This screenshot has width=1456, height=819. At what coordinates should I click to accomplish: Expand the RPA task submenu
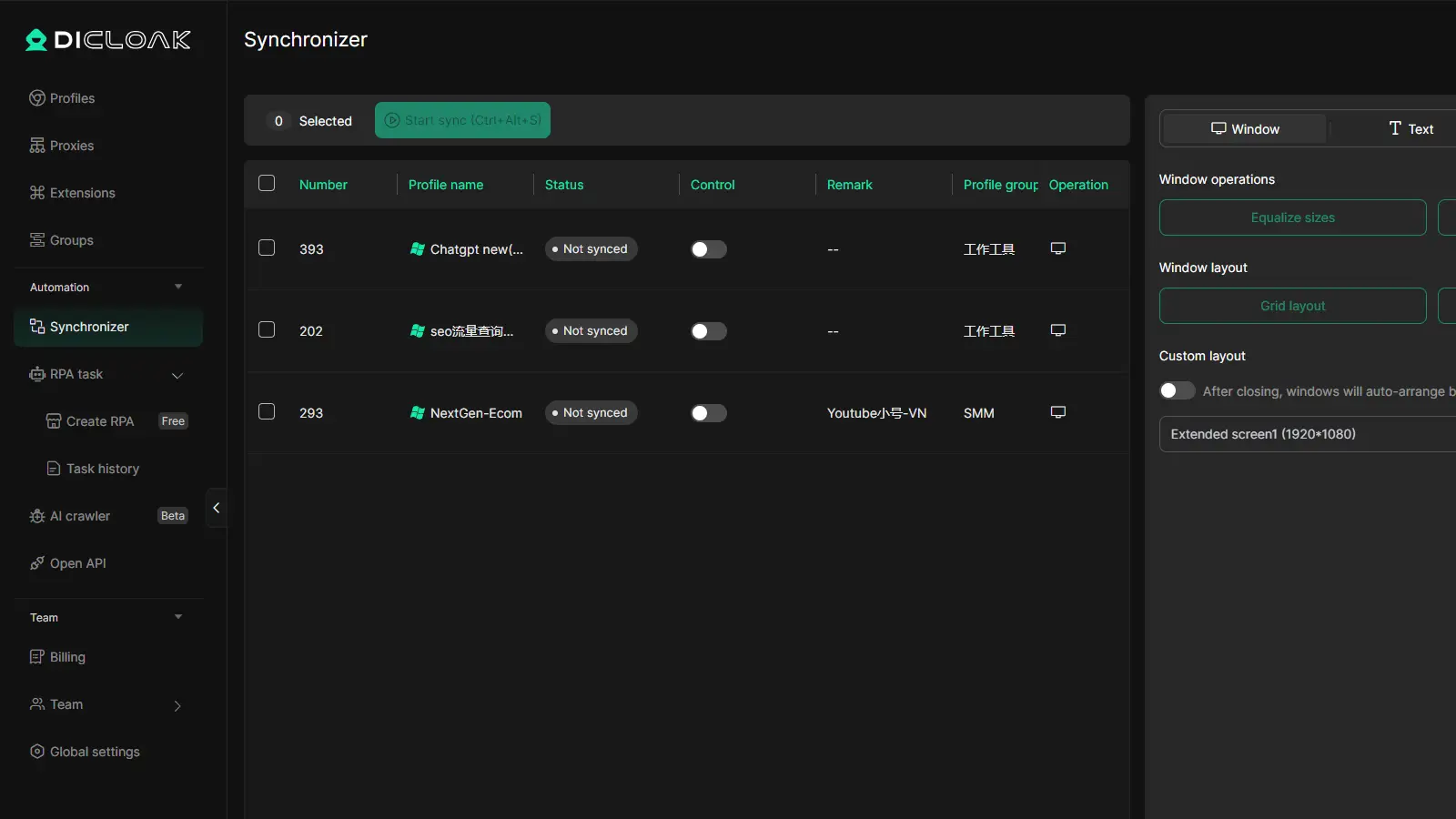[177, 375]
